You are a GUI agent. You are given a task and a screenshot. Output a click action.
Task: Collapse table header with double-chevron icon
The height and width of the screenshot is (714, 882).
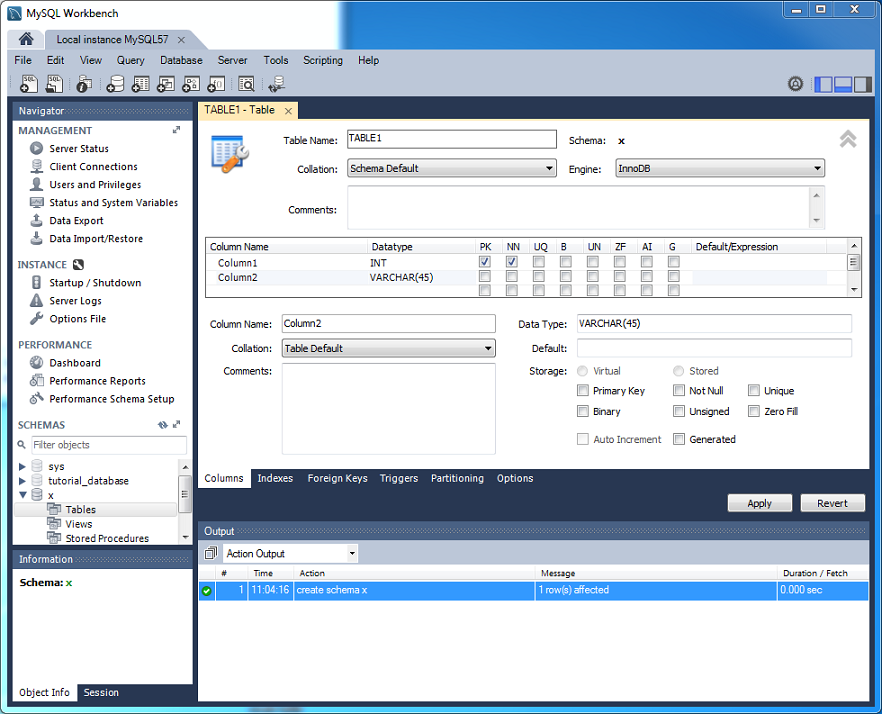point(848,138)
